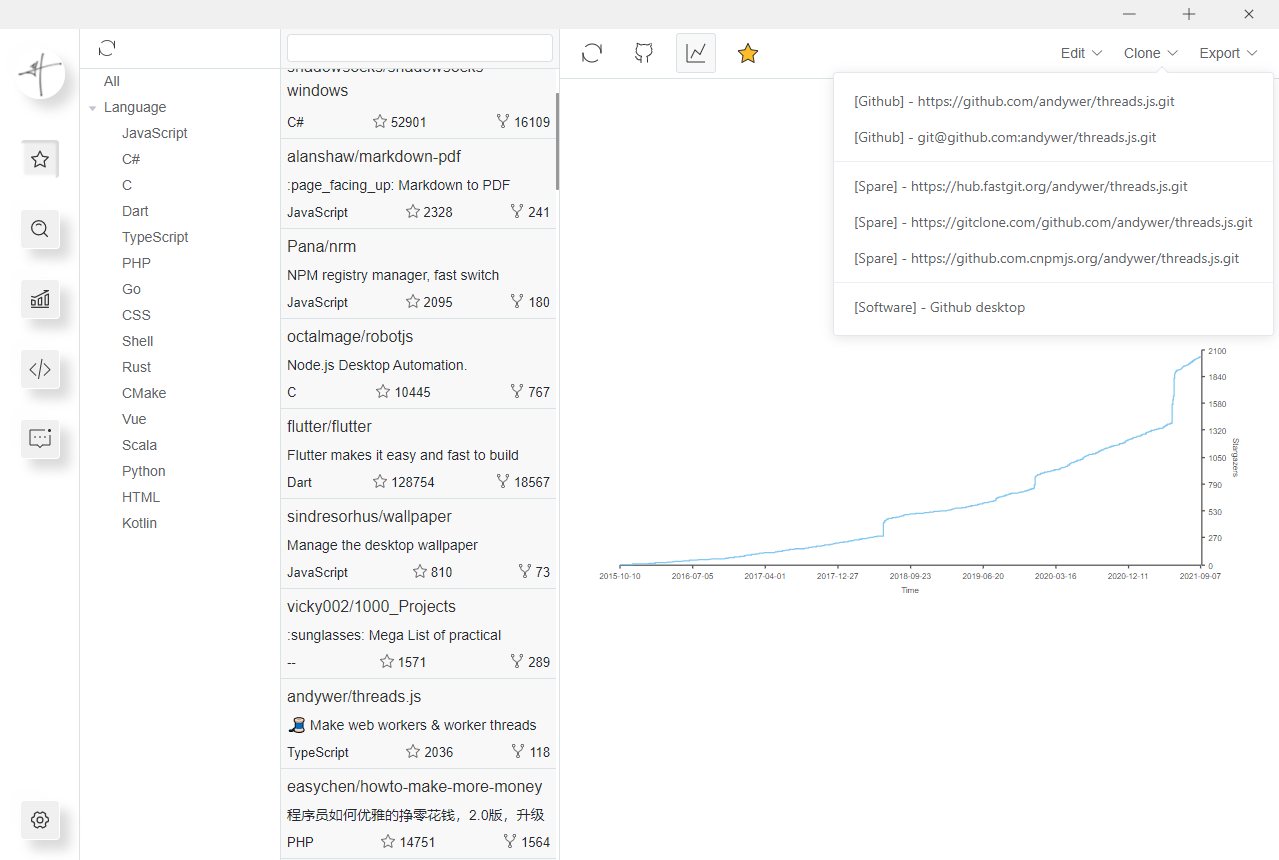Refresh the language category list
1279x860 pixels.
pos(107,48)
